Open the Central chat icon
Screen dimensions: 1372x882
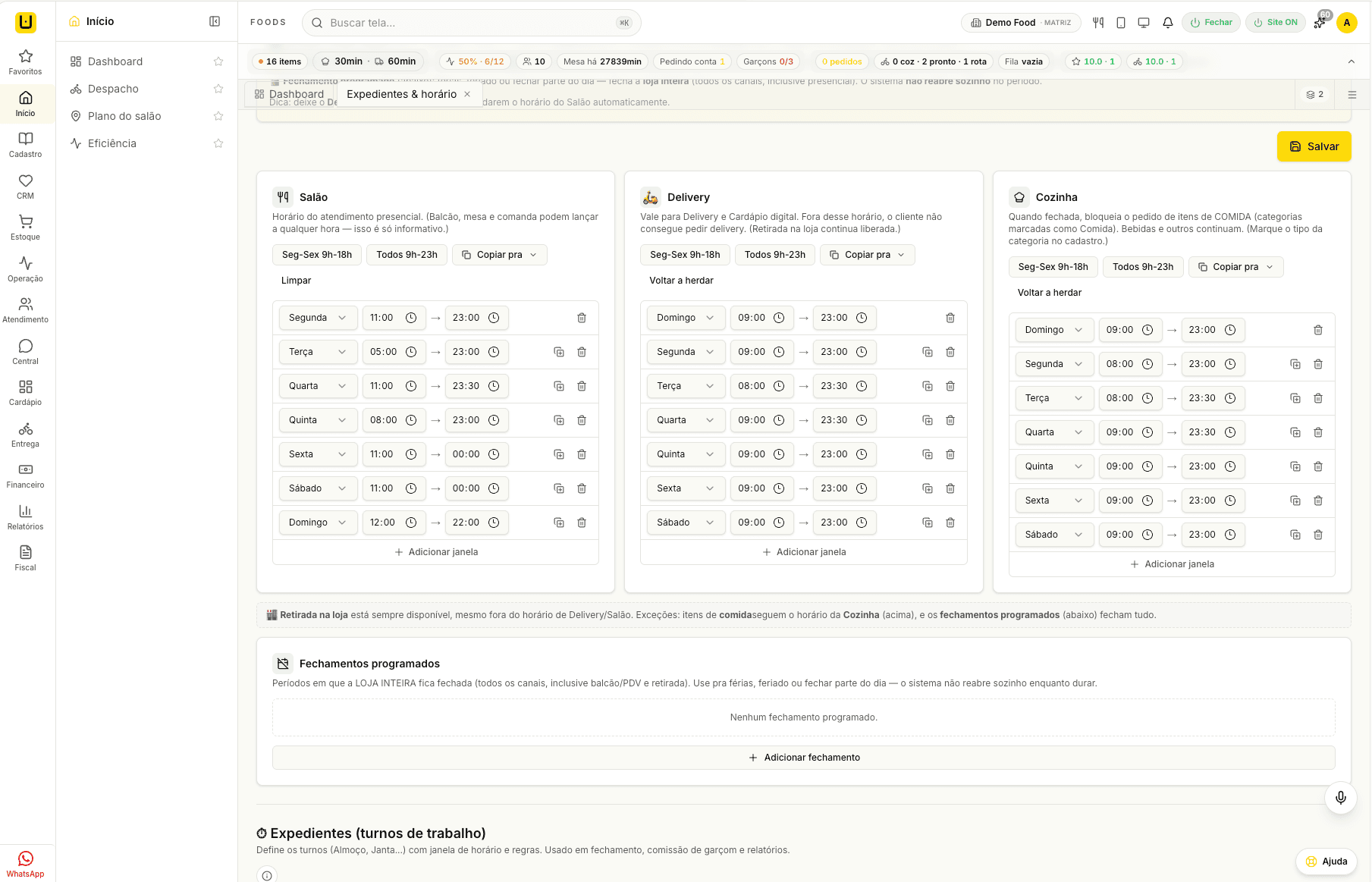[x=26, y=352]
